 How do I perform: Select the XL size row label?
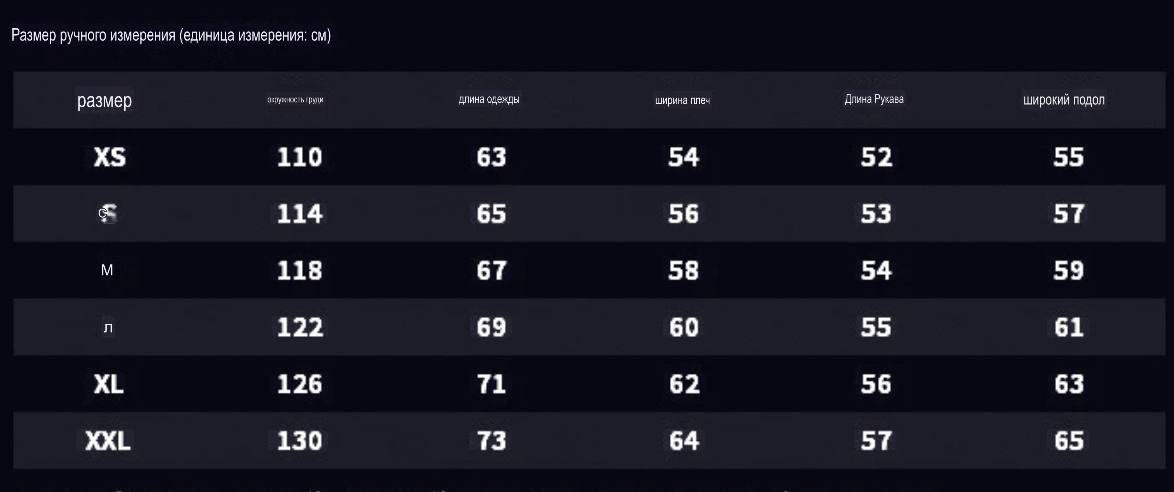[109, 384]
